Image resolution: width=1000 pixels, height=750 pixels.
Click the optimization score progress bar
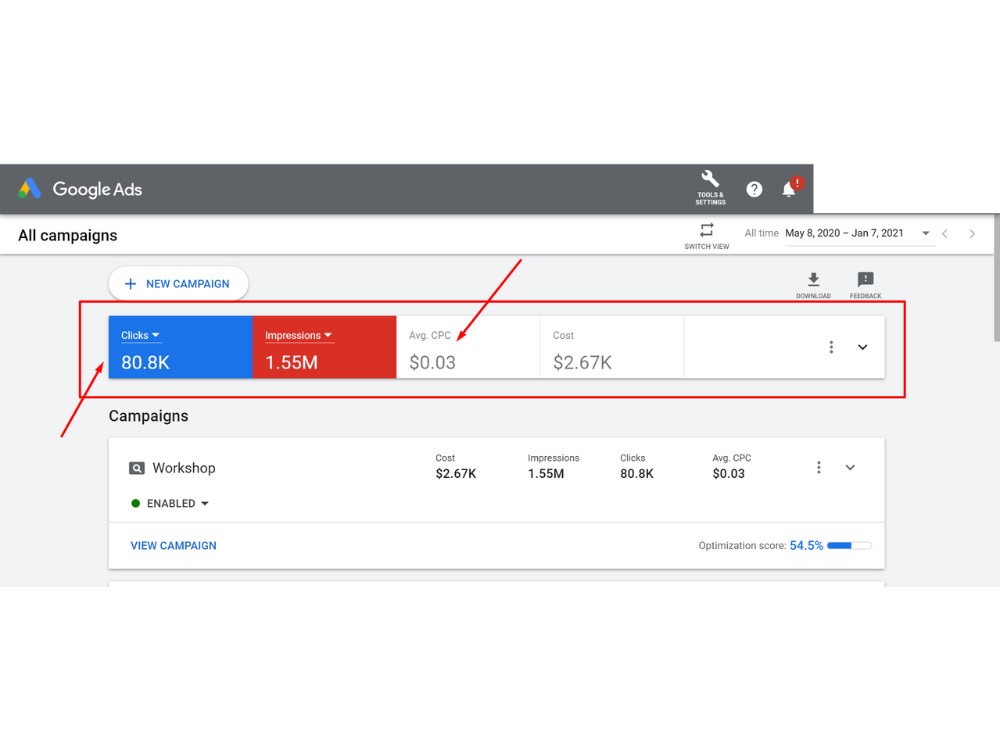click(x=849, y=545)
